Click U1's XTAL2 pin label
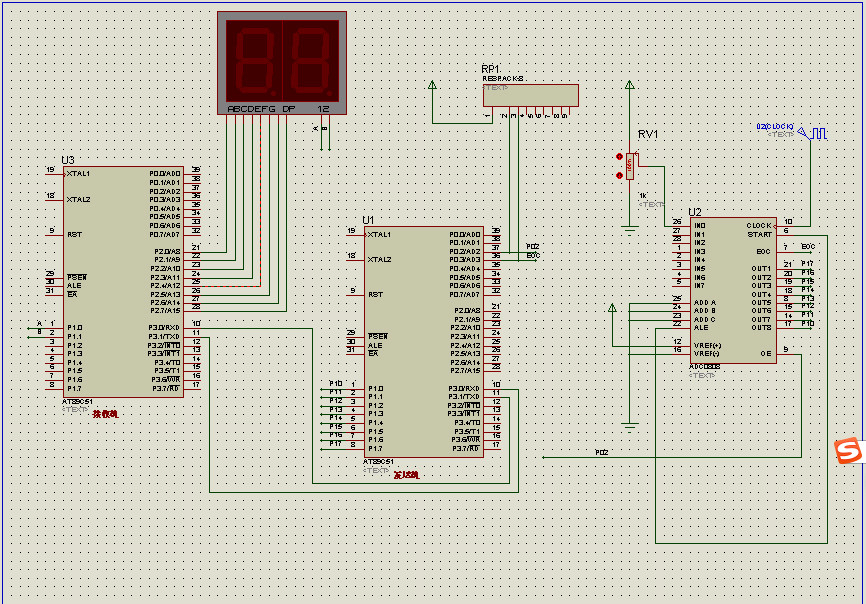 point(379,259)
